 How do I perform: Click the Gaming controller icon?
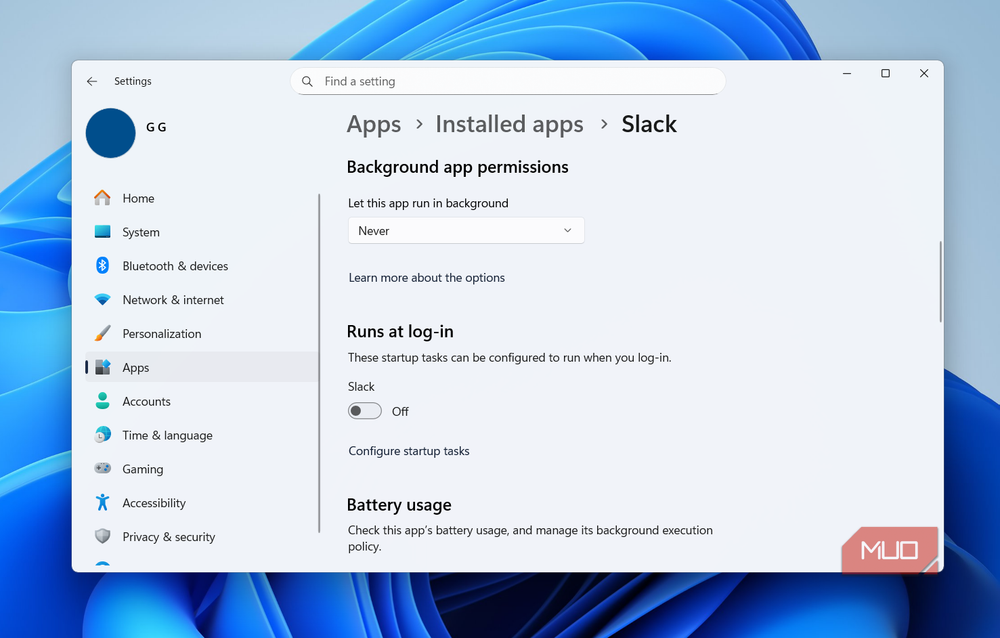coord(102,468)
